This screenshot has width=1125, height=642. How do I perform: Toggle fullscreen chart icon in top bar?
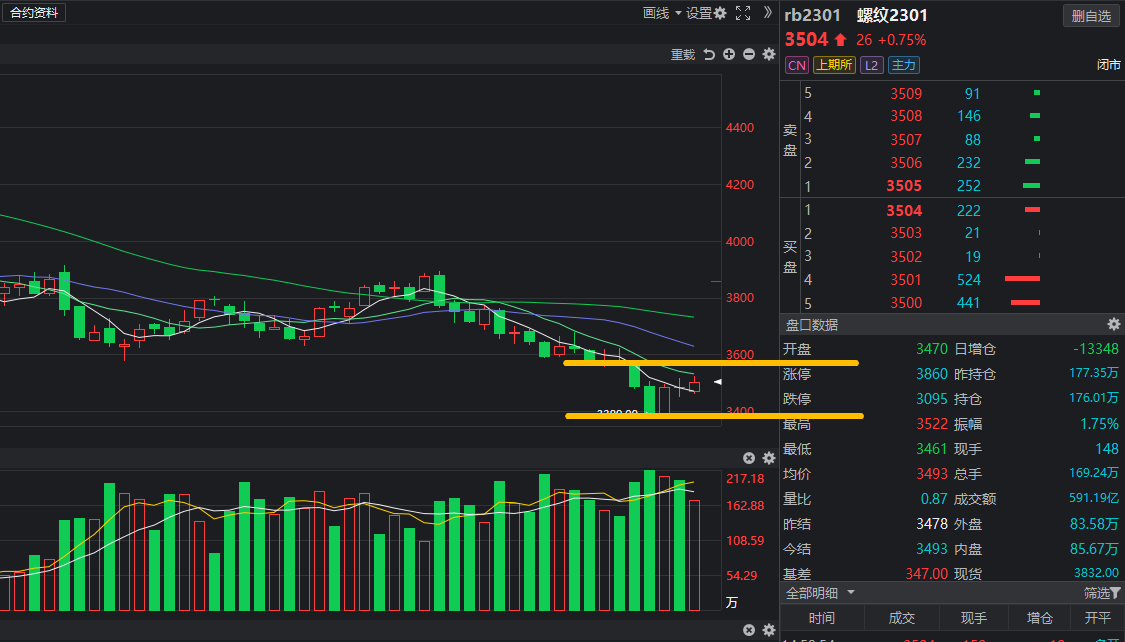click(x=743, y=13)
